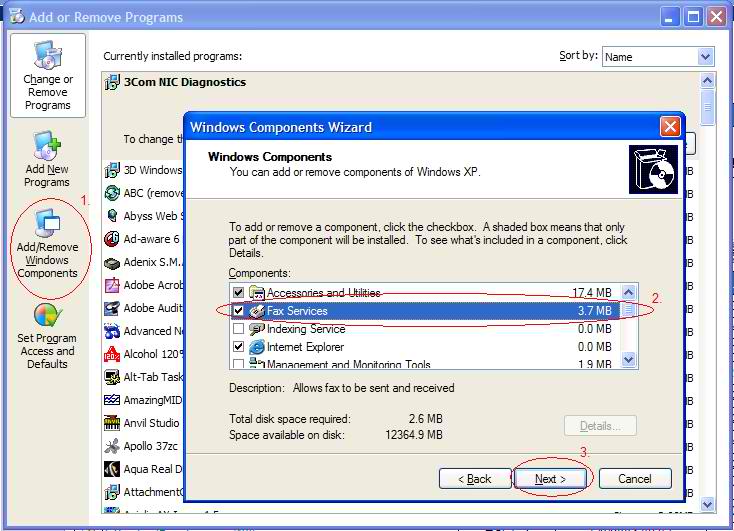
Task: Select the Attachment program icon
Action: click(112, 492)
